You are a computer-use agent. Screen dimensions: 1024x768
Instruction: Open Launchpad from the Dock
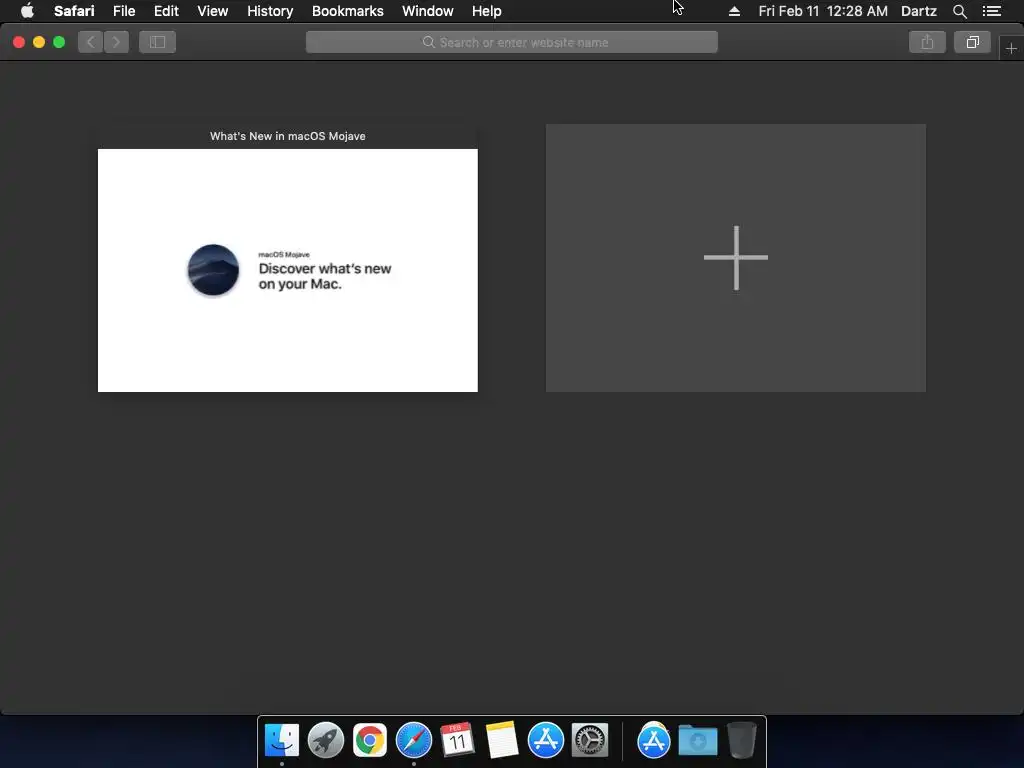(325, 740)
